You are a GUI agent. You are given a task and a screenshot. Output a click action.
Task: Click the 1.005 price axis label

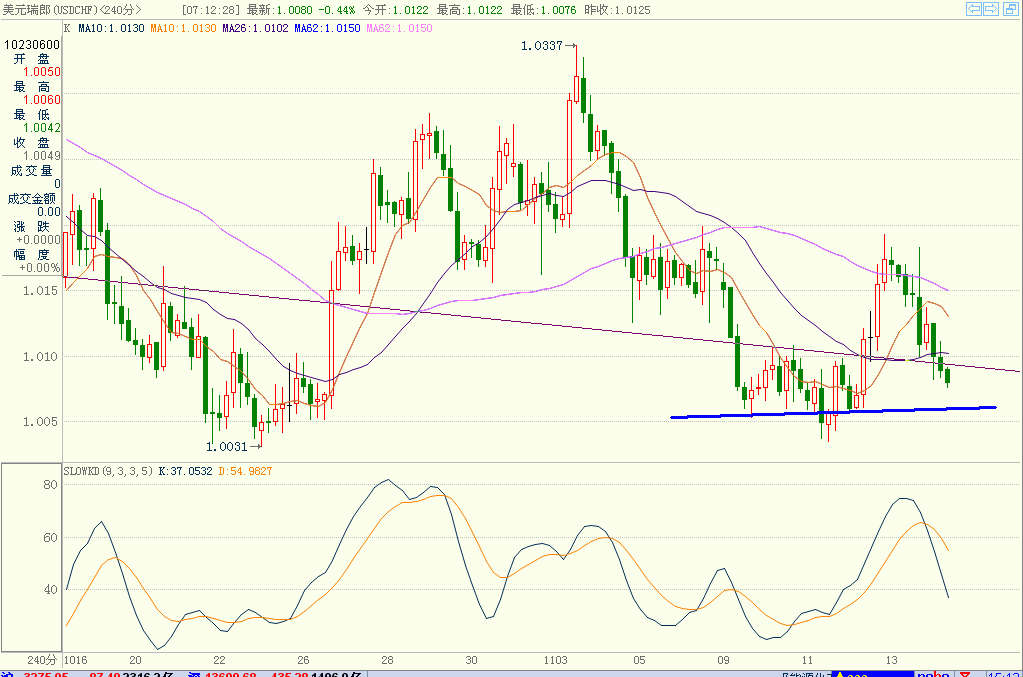coord(40,422)
